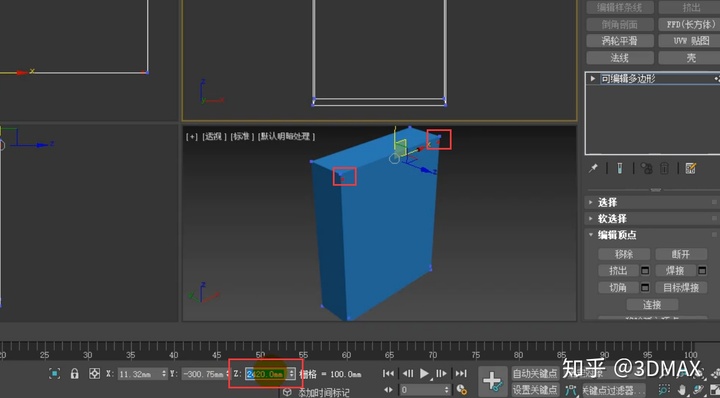Play the animation

click(425, 374)
